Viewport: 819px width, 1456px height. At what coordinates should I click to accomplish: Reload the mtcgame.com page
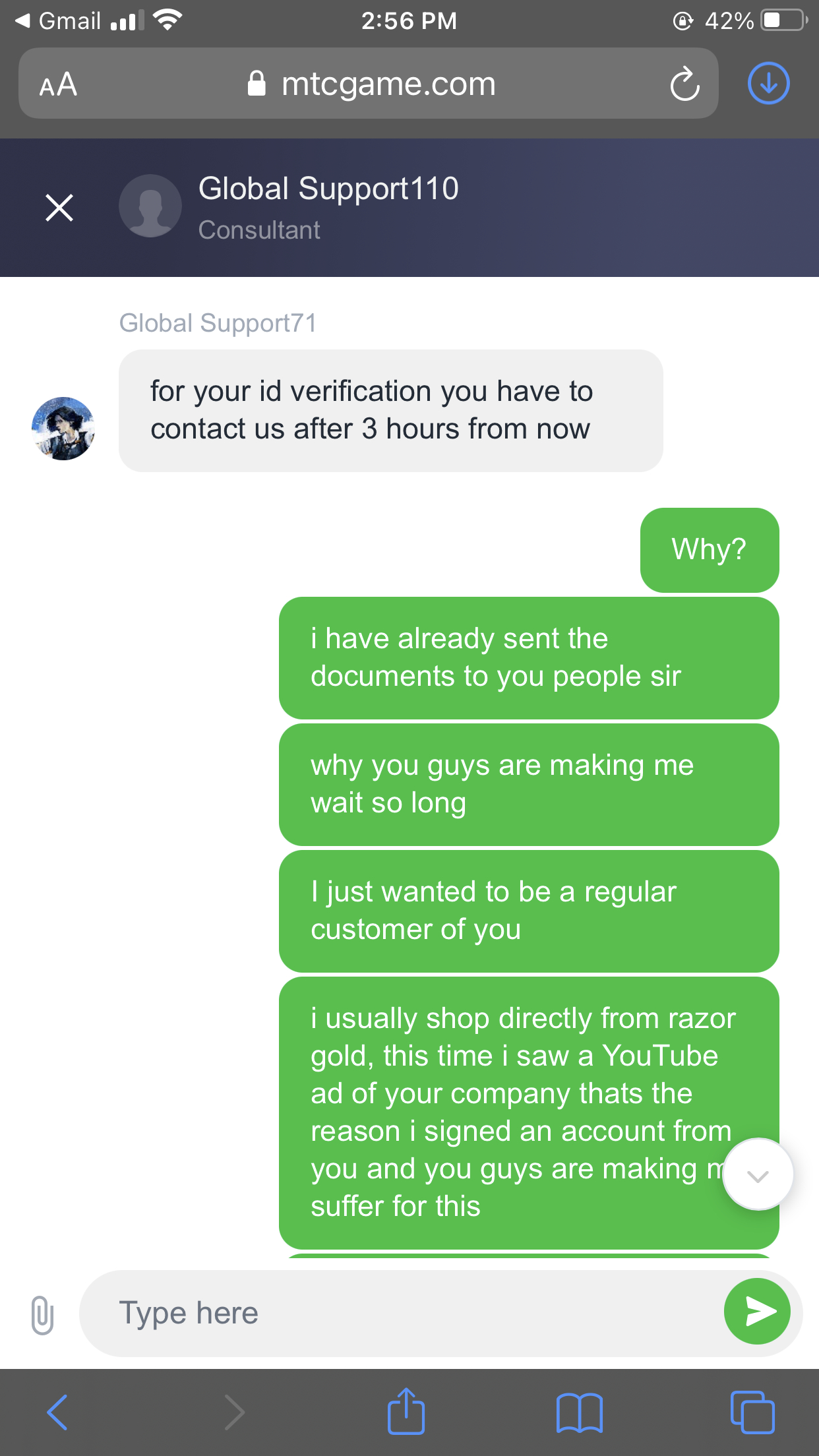click(x=684, y=84)
